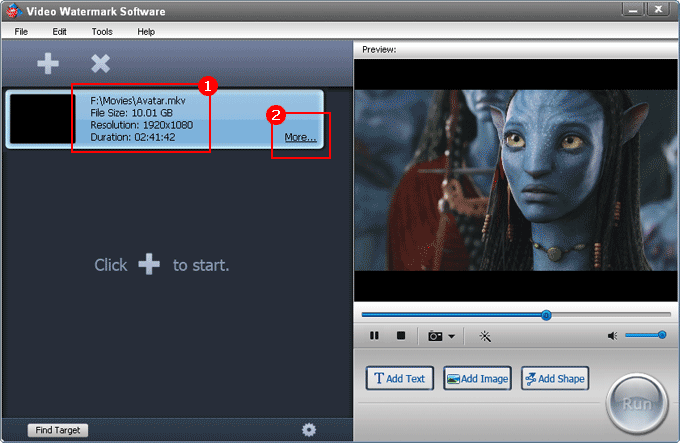
Task: Click the video preview frame
Action: tap(516, 180)
